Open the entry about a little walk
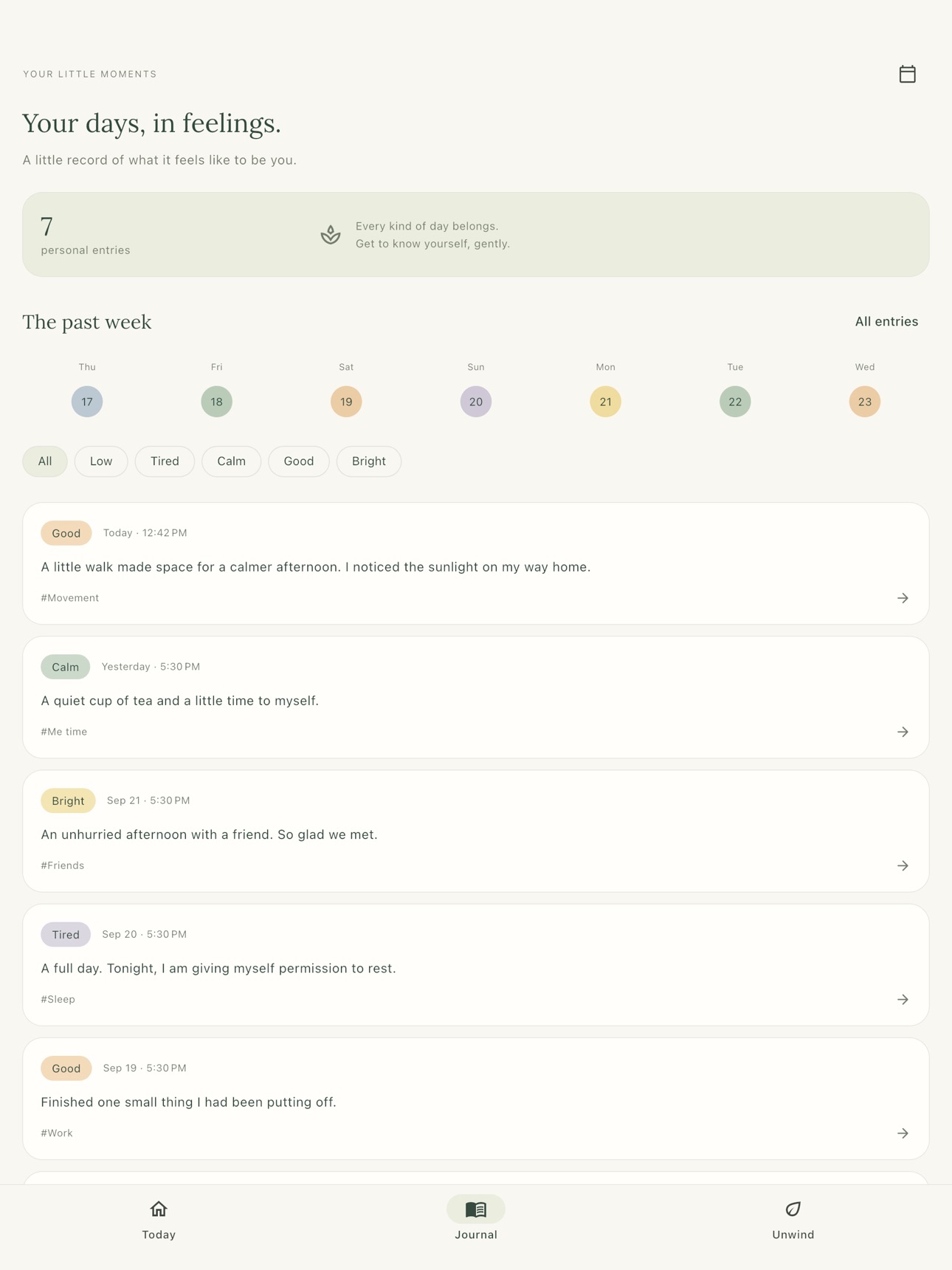This screenshot has height=1270, width=952. (476, 563)
